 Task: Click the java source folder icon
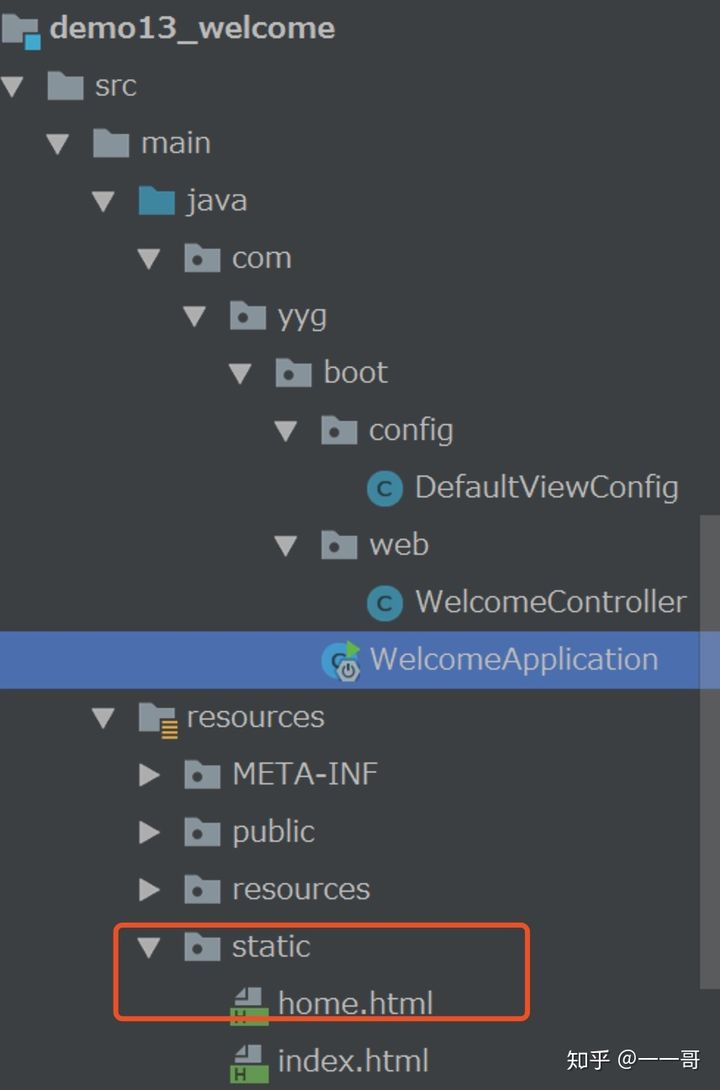click(x=157, y=201)
